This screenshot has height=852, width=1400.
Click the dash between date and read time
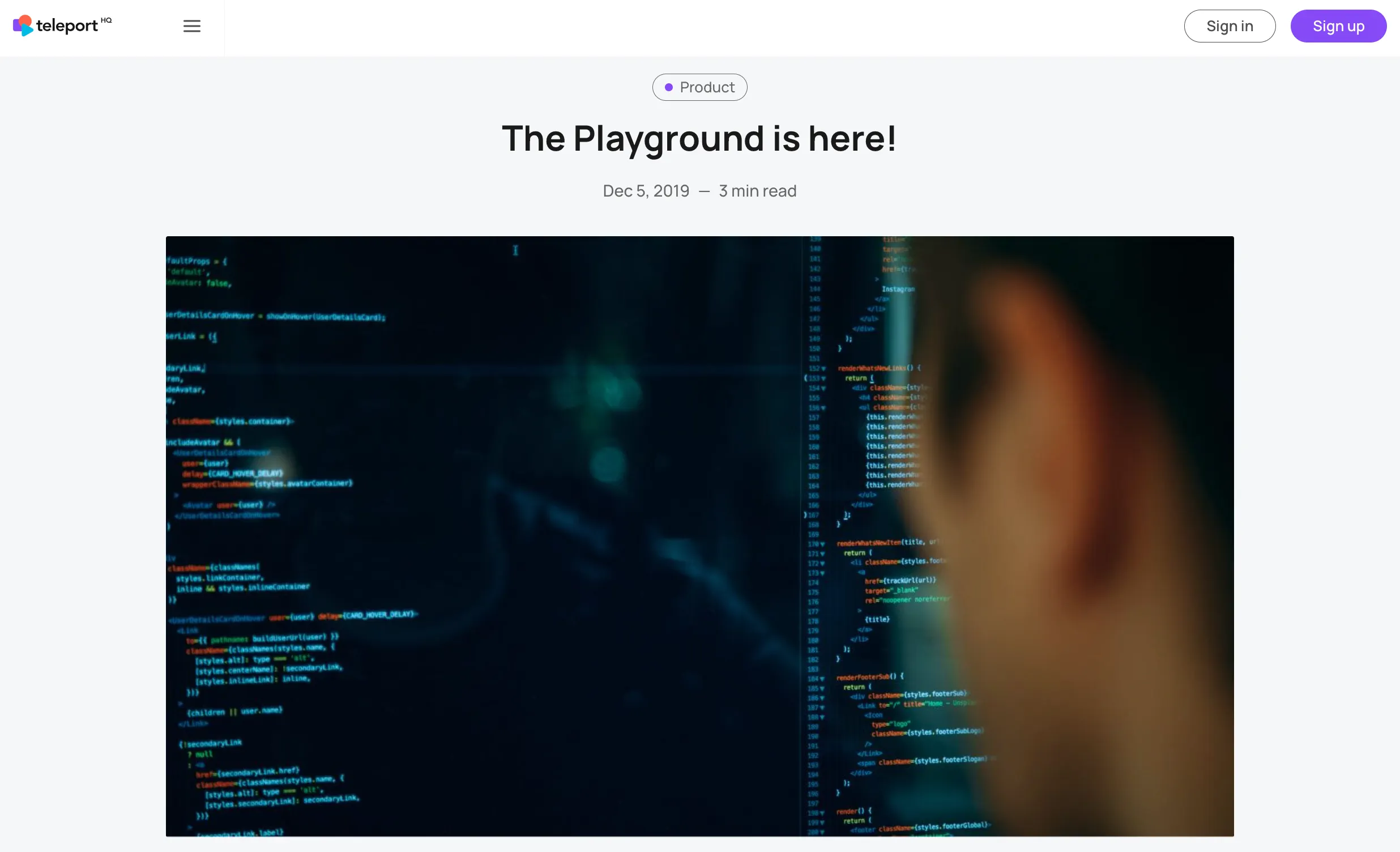[x=704, y=191]
